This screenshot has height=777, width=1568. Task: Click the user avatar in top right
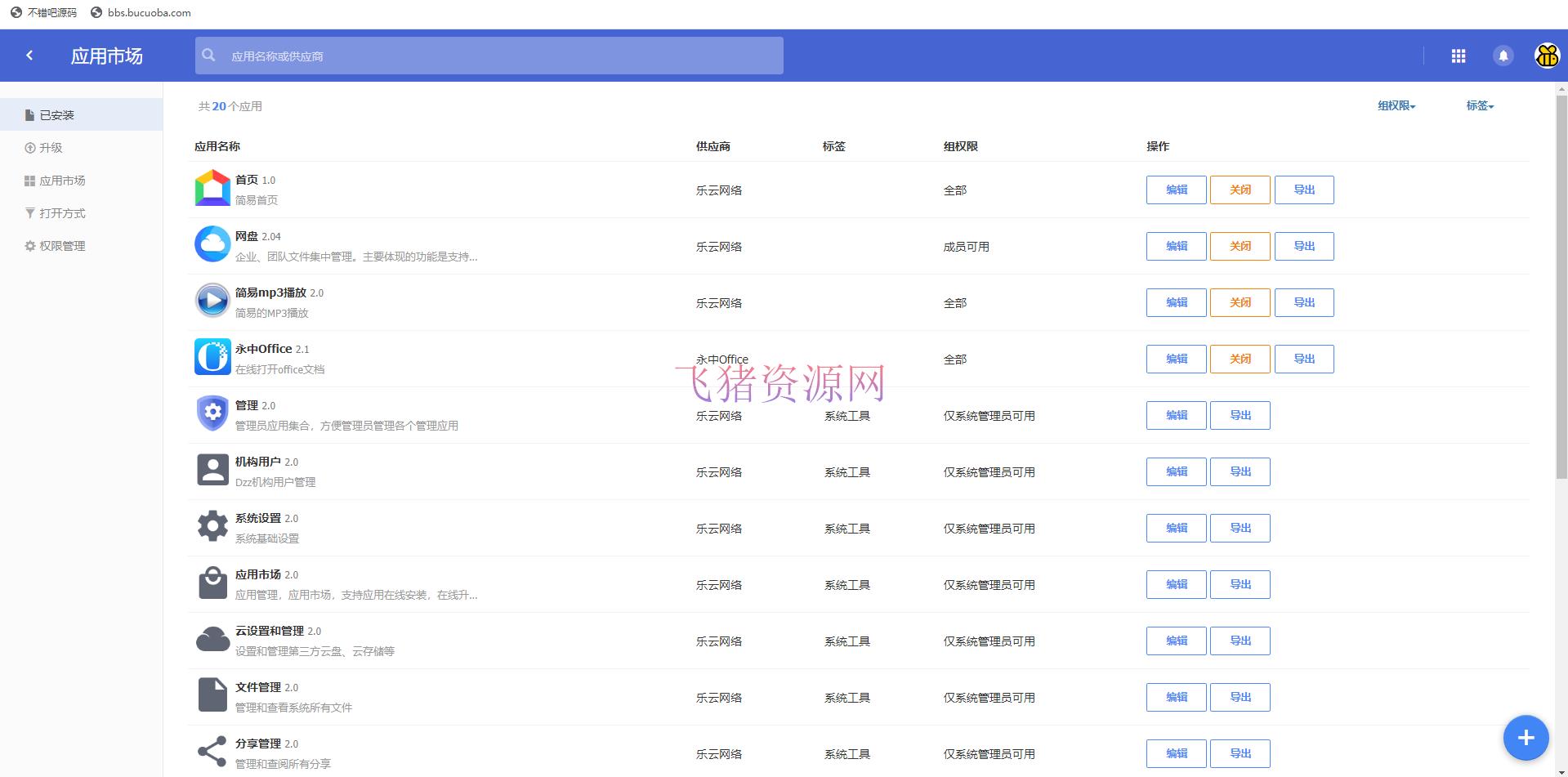[1546, 56]
